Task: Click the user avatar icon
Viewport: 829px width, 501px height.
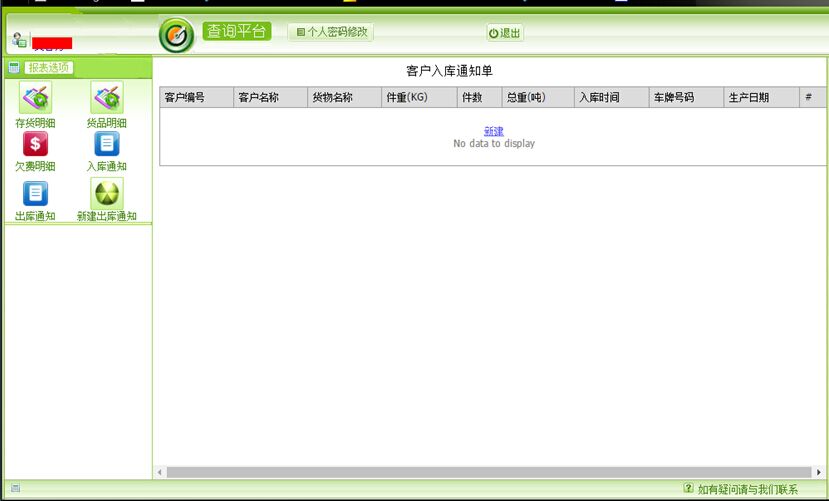Action: pyautogui.click(x=18, y=40)
